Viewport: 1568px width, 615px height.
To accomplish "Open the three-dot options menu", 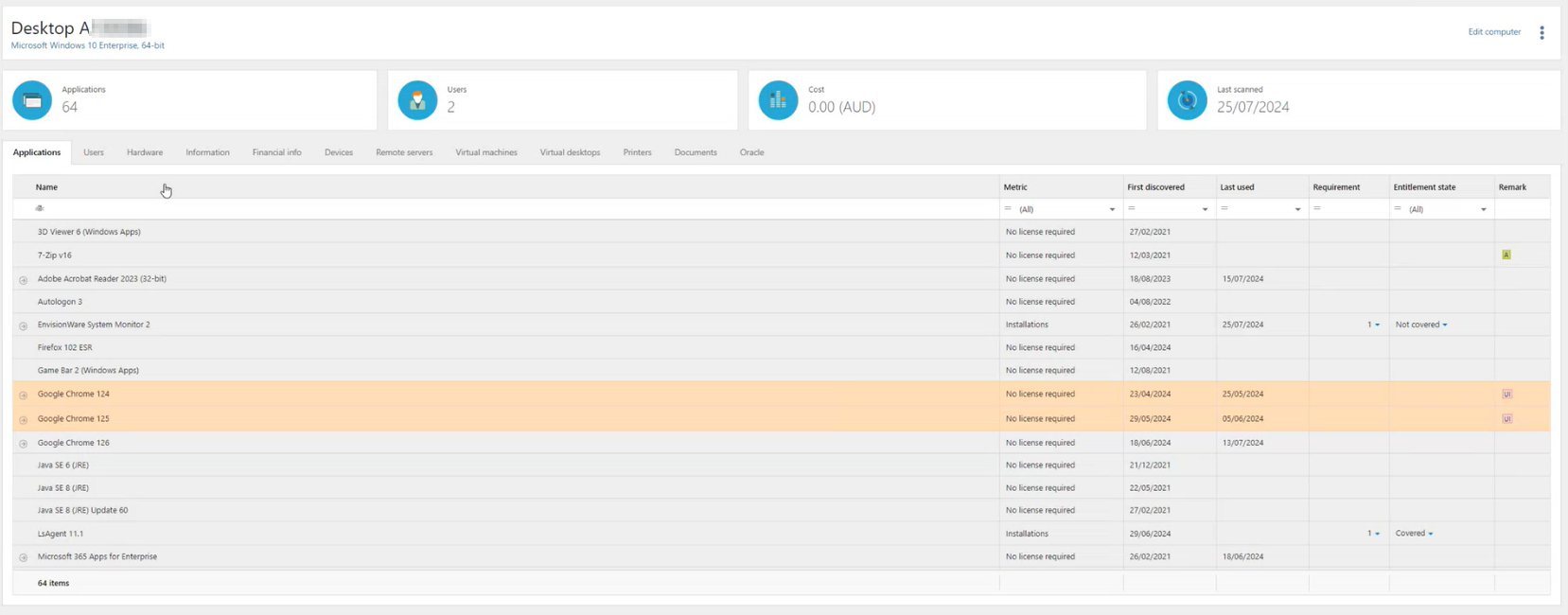I will point(1542,32).
